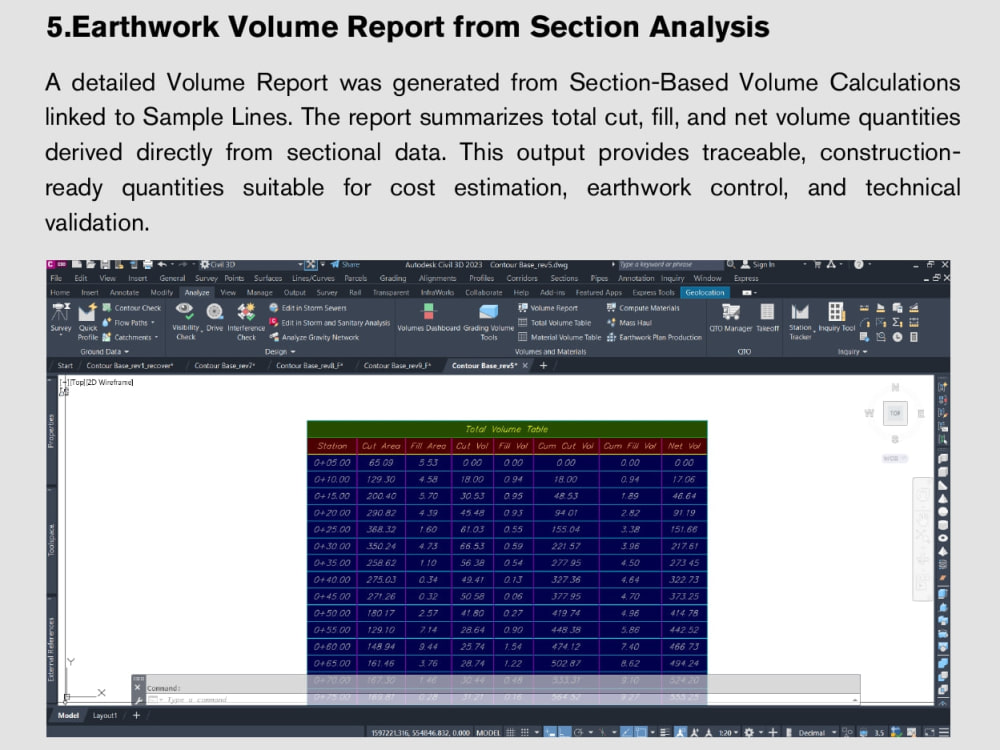Switch to the Contour Base_rev7 drawing tab
The image size is (1000, 750).
coord(224,365)
